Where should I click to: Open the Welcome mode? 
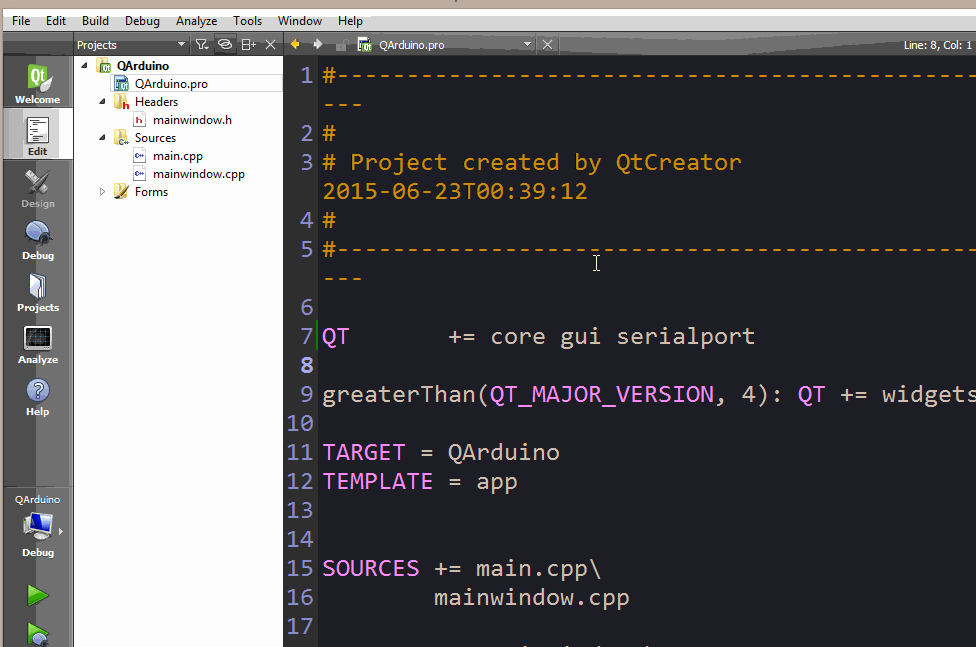pyautogui.click(x=37, y=83)
